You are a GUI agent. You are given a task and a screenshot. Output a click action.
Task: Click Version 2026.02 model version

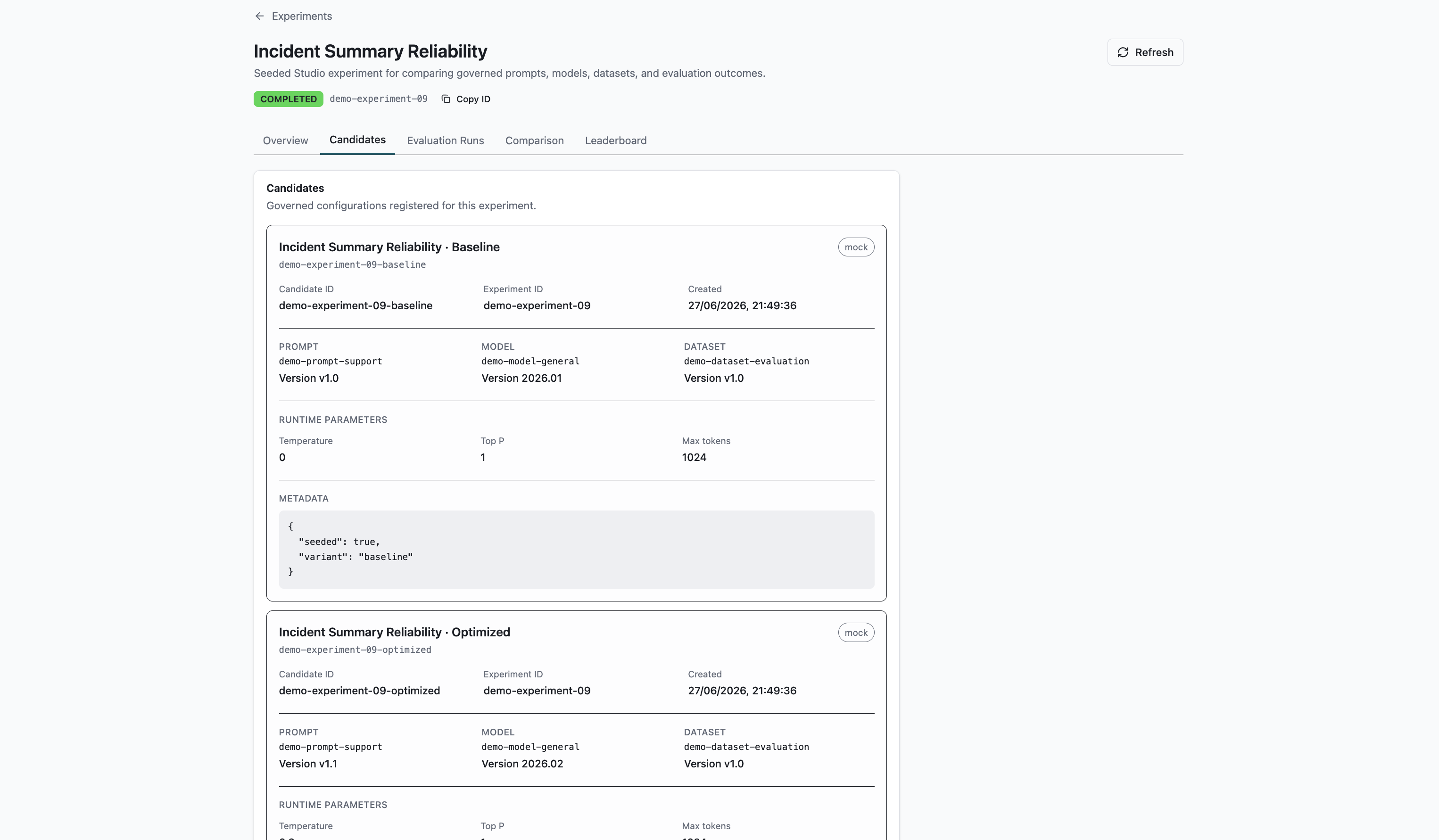pos(522,764)
